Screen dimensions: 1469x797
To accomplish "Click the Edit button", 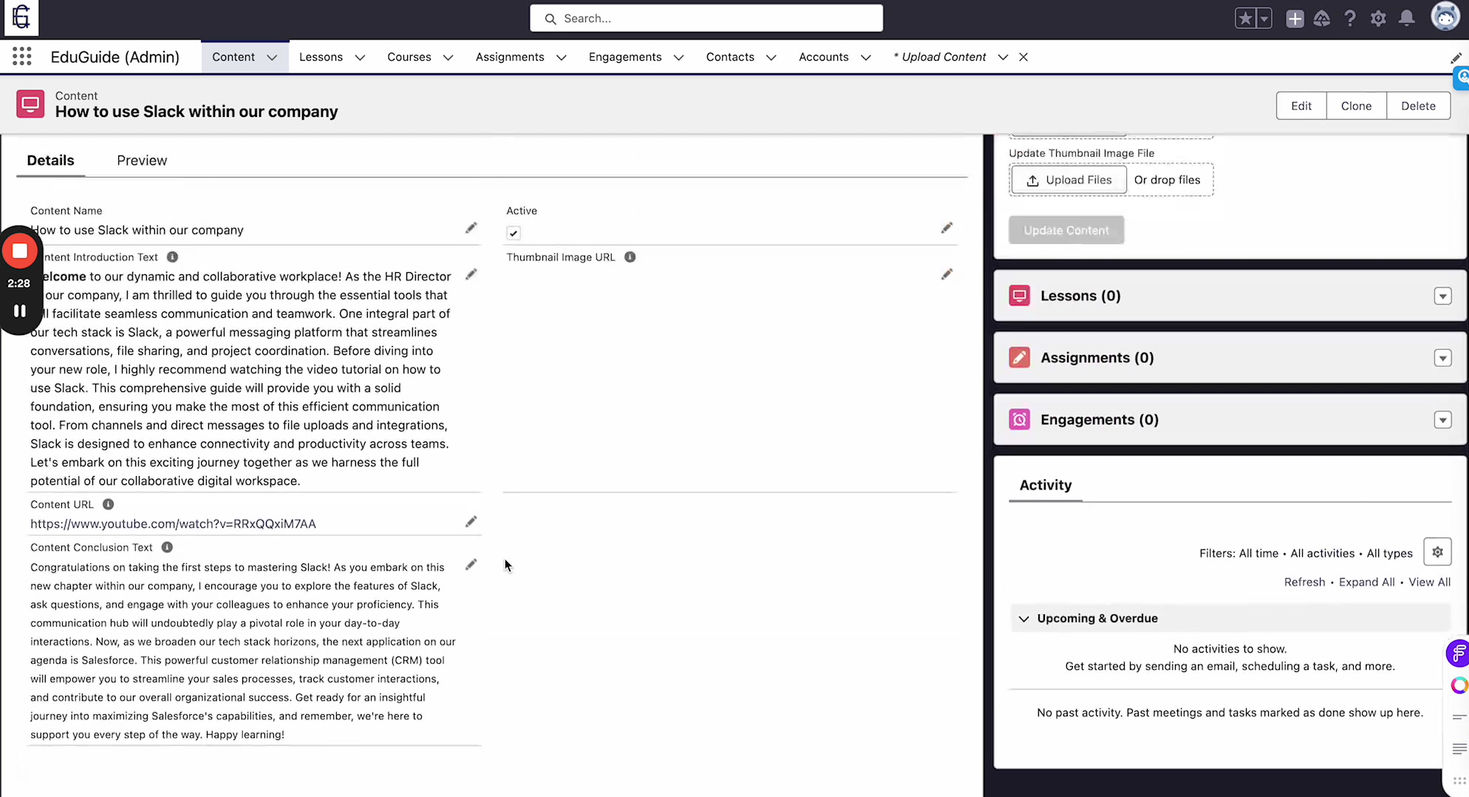I will 1301,106.
